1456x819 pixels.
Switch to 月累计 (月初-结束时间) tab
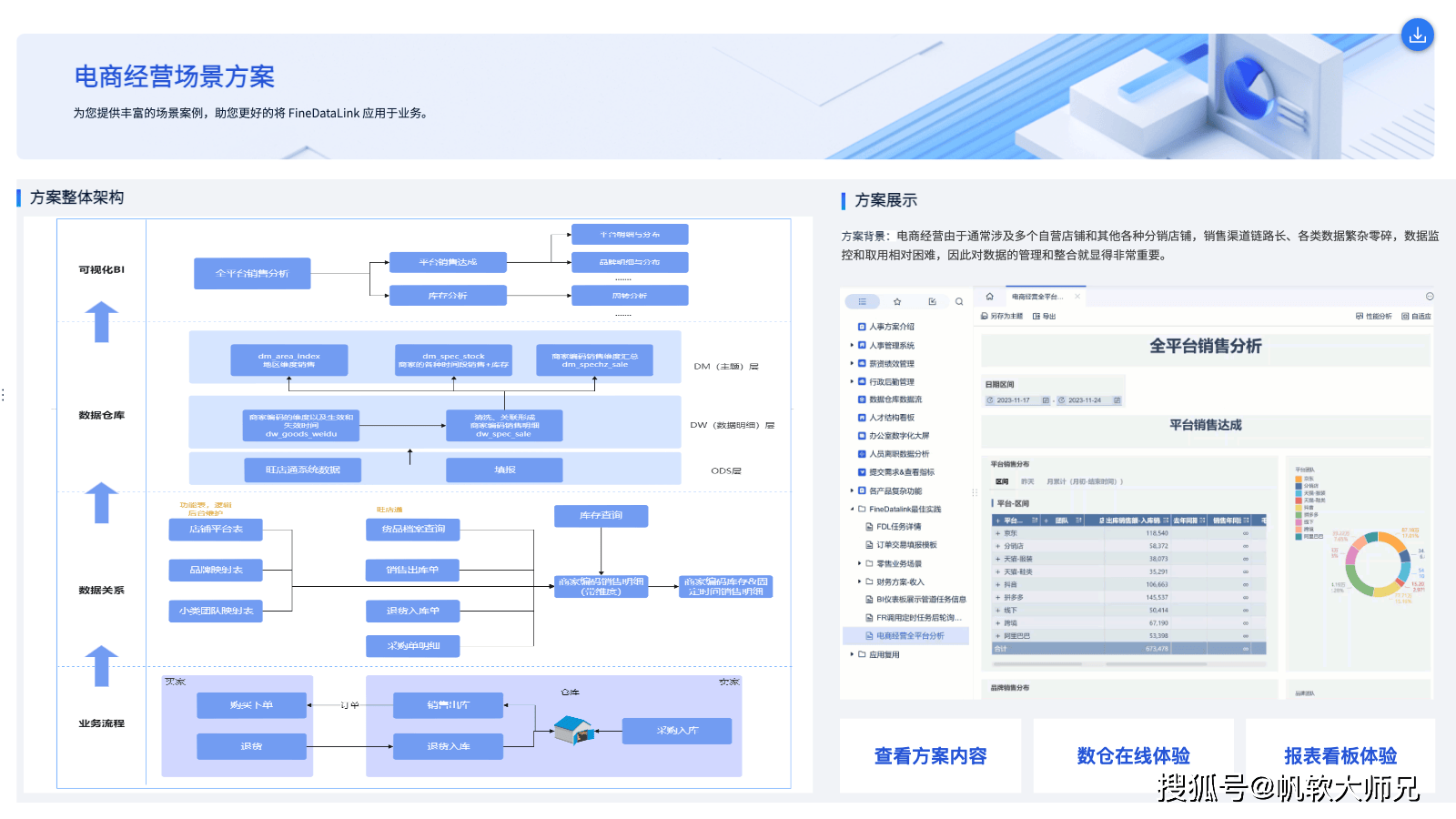(1085, 481)
